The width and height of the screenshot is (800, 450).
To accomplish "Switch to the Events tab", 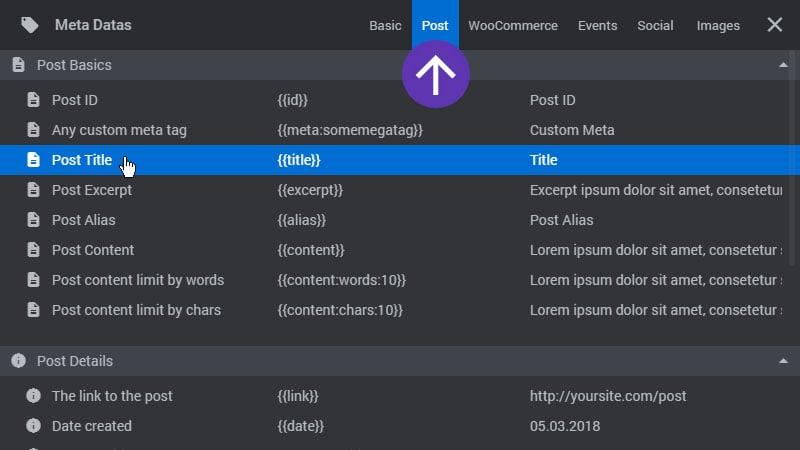I will (597, 26).
